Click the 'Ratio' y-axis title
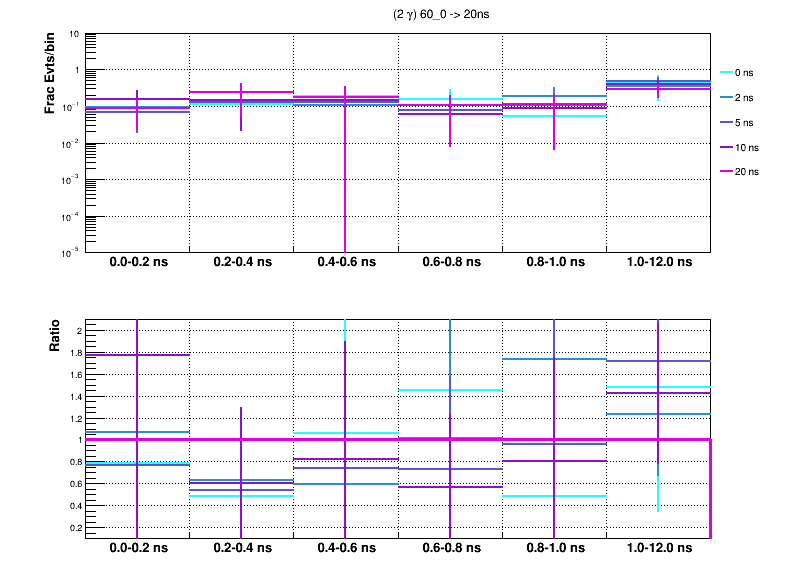The image size is (796, 572). [x=56, y=339]
